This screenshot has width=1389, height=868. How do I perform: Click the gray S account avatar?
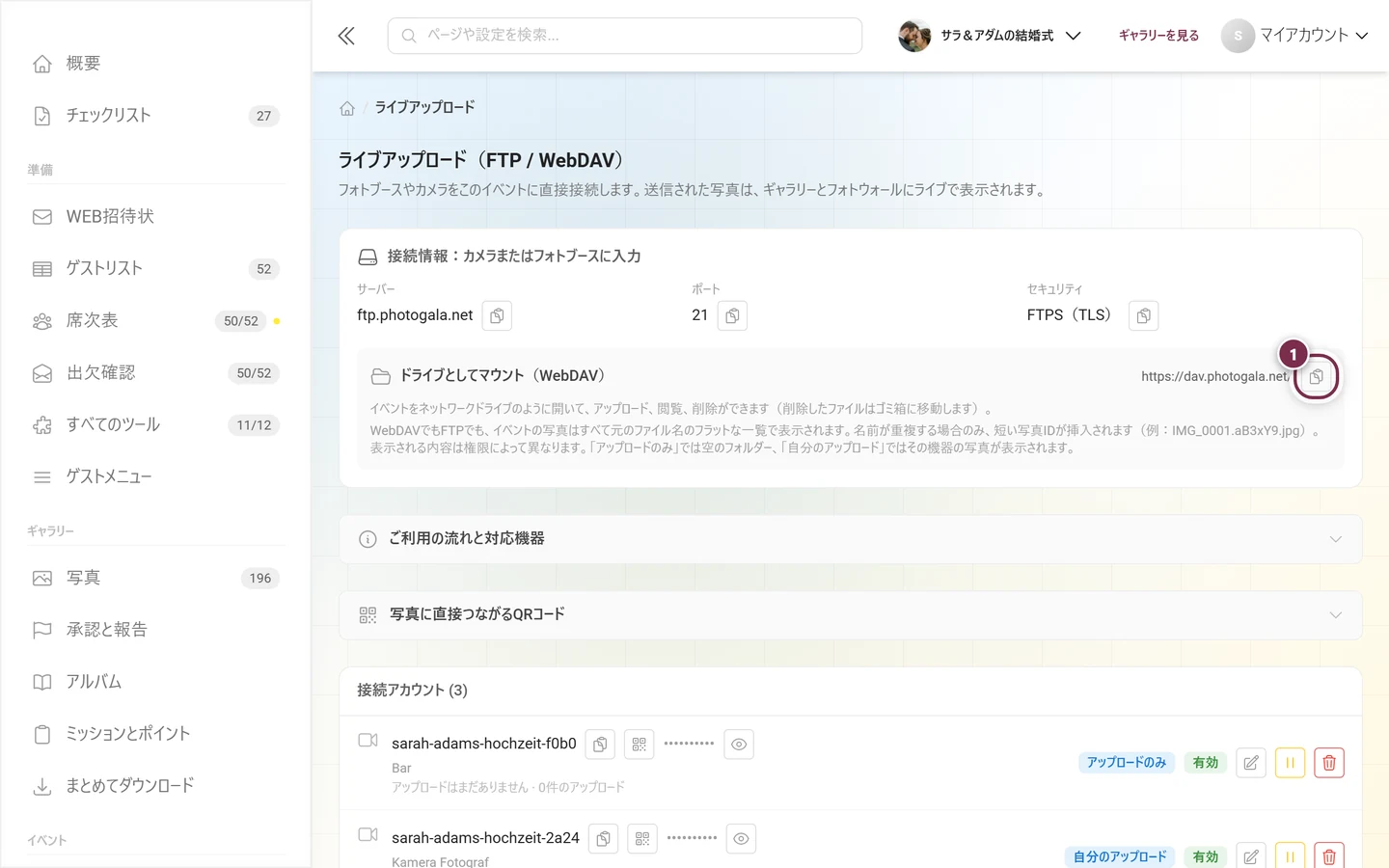(1238, 36)
